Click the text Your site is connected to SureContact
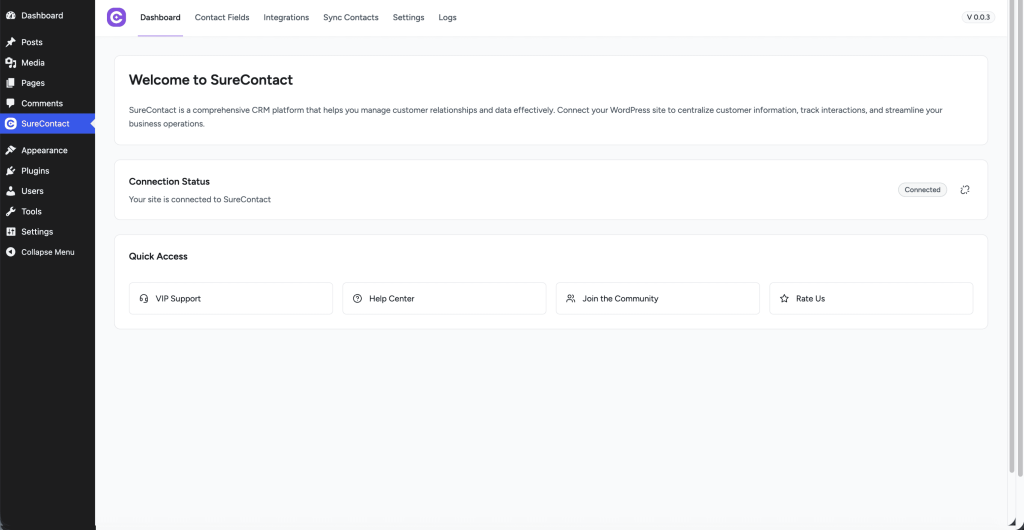Viewport: 1024px width, 530px height. click(200, 199)
